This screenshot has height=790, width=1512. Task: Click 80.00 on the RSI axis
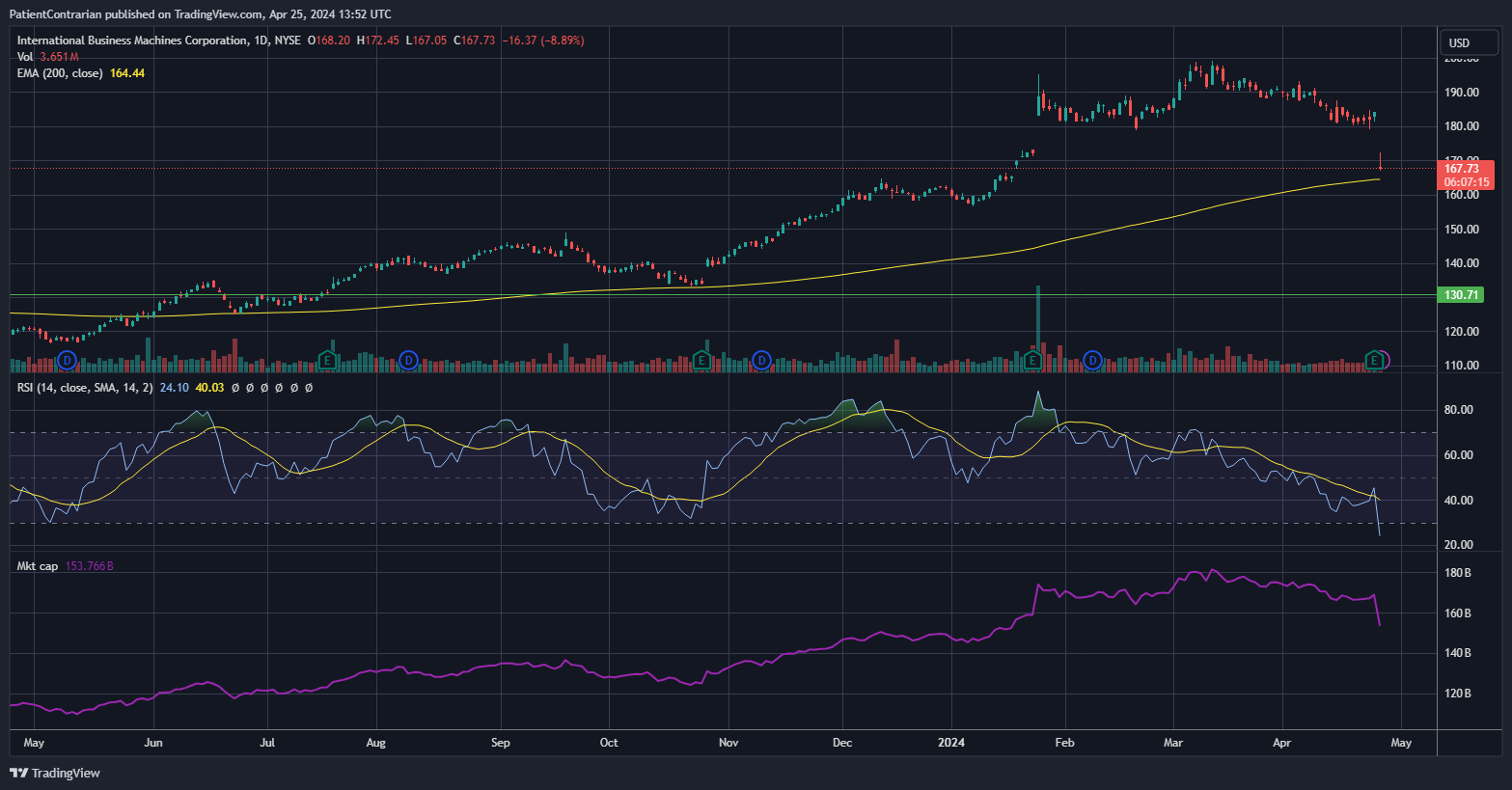[1458, 410]
